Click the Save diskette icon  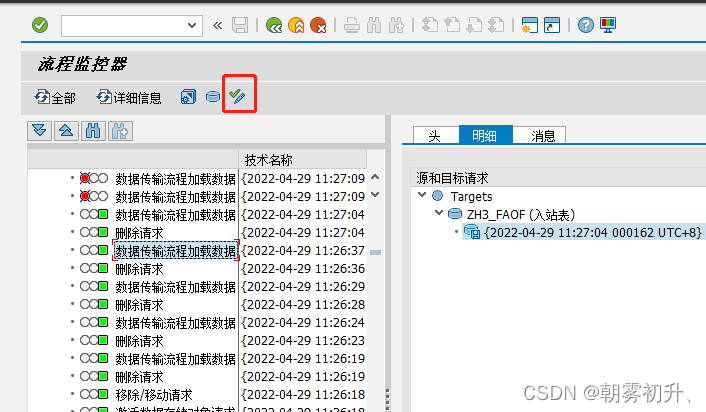(x=240, y=25)
